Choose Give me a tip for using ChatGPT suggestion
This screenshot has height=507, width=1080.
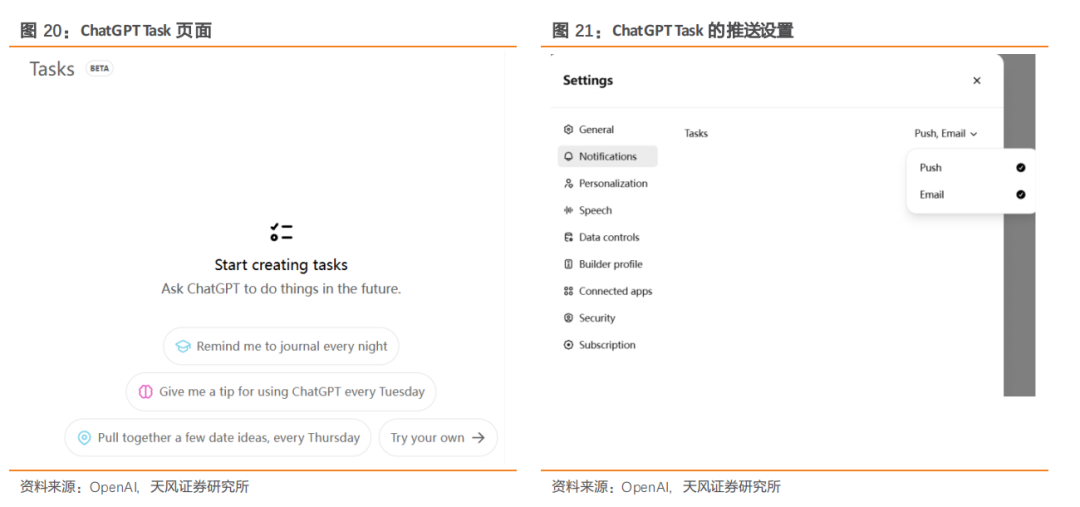pos(281,391)
